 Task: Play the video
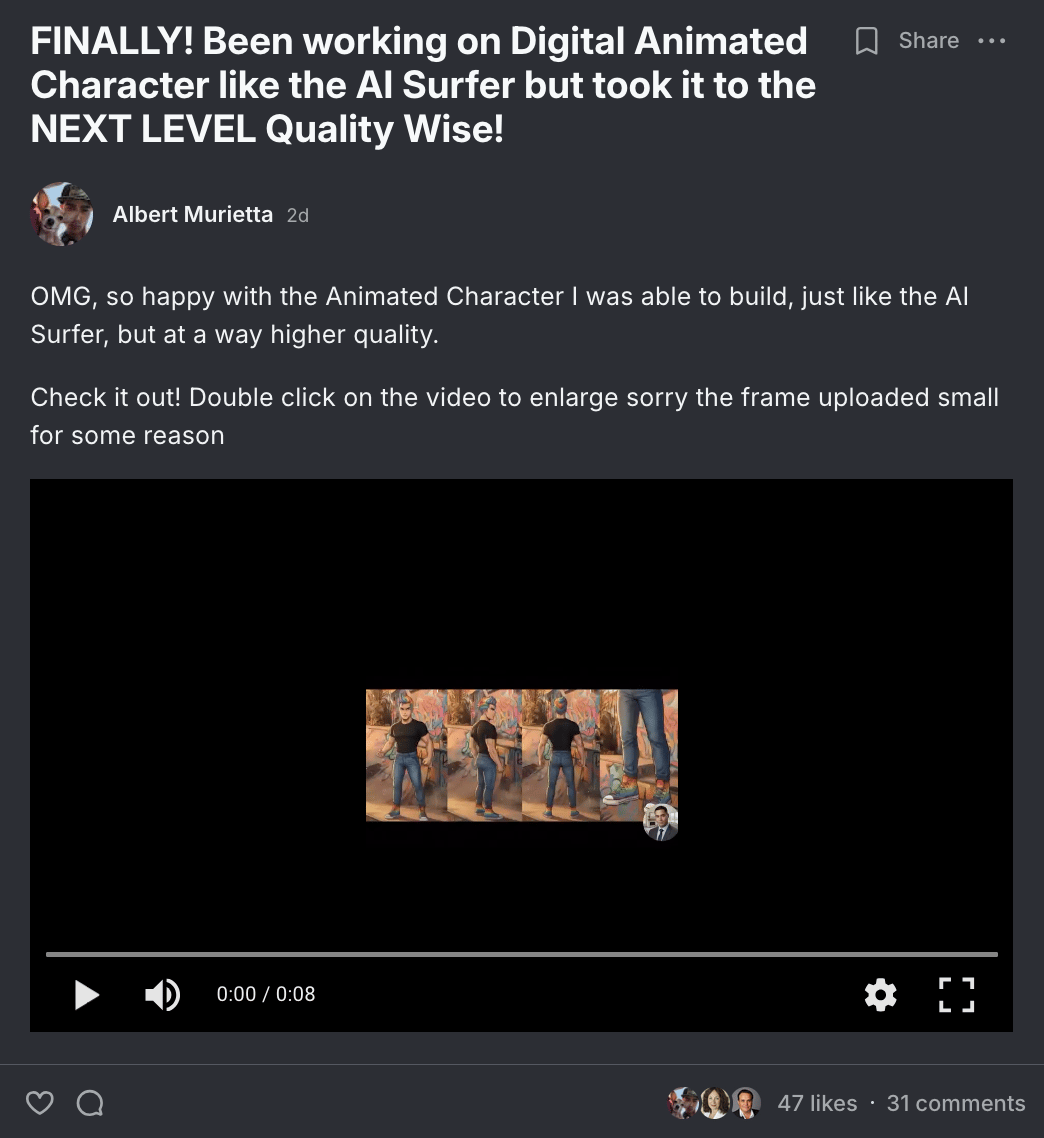pos(86,994)
